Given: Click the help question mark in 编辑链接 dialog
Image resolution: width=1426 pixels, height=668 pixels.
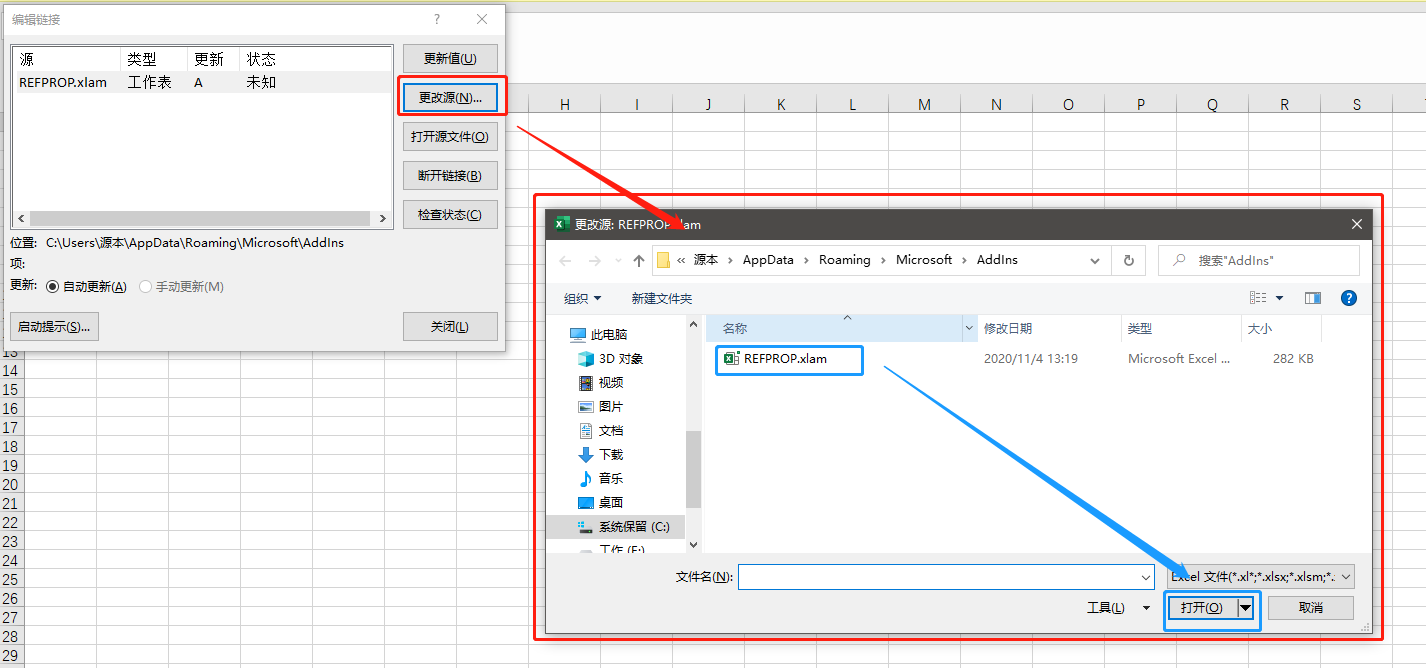Looking at the screenshot, I should pos(437,19).
